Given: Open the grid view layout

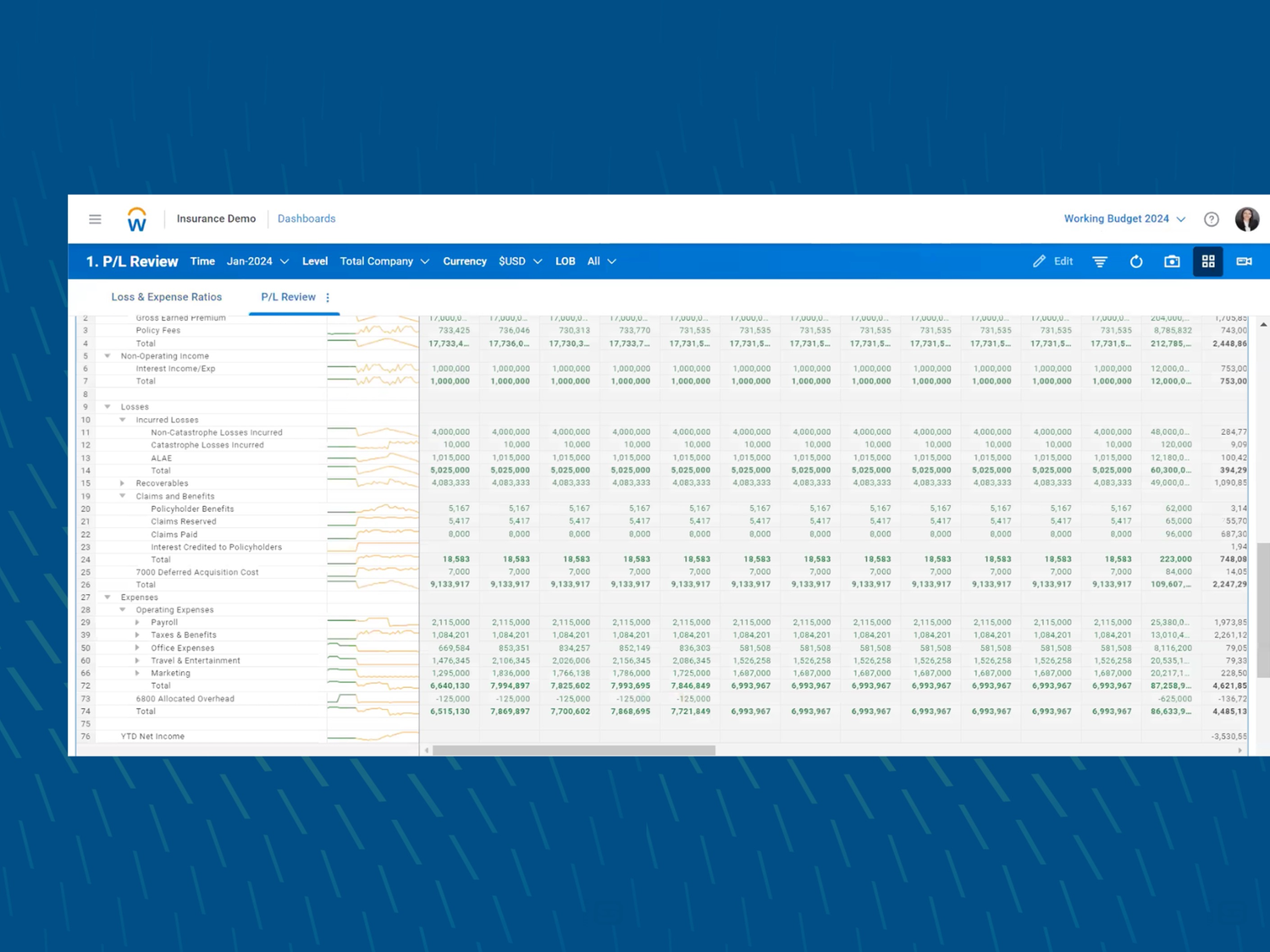Looking at the screenshot, I should [x=1208, y=261].
